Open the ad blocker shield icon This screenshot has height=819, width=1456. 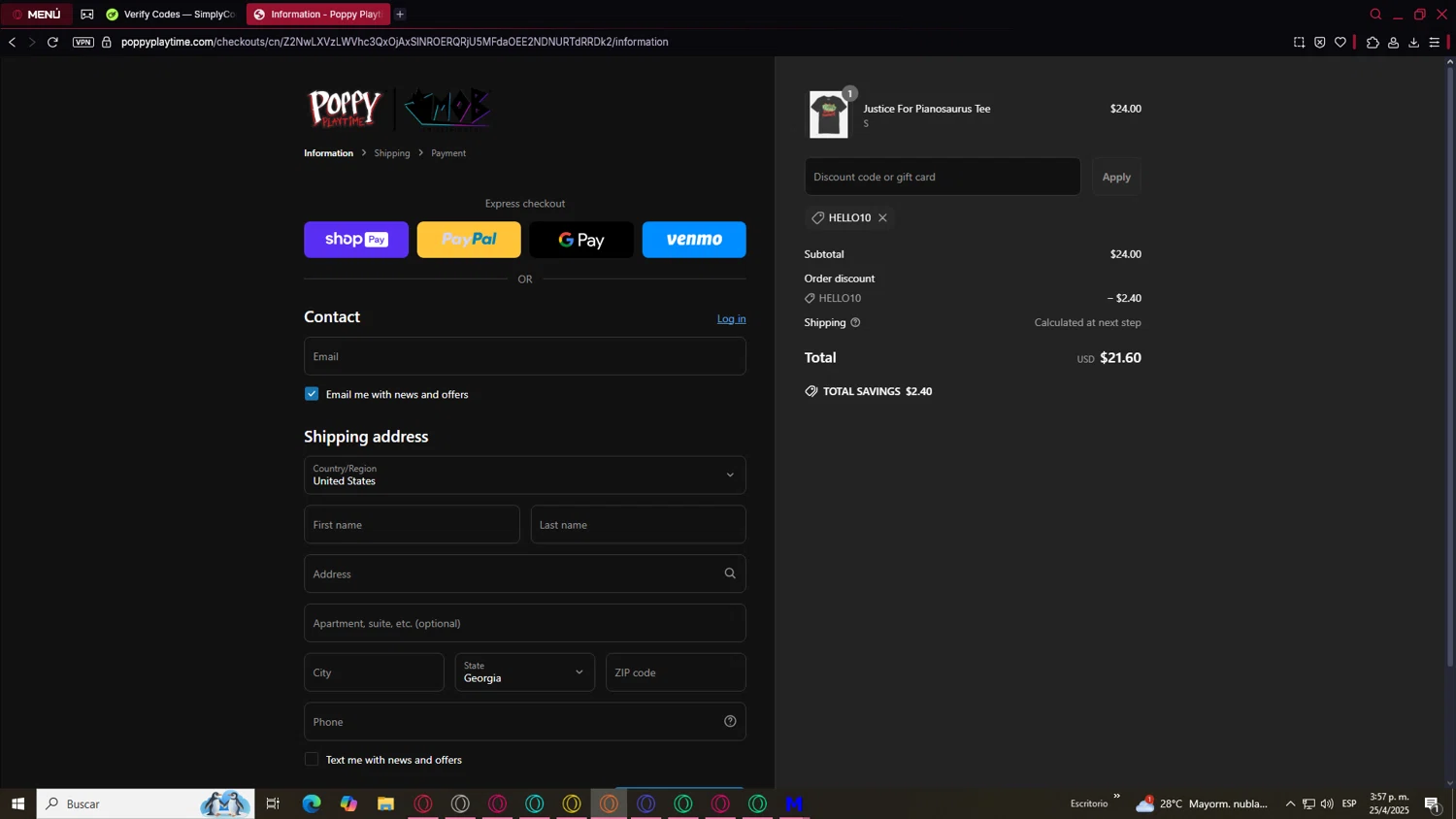pyautogui.click(x=1320, y=43)
